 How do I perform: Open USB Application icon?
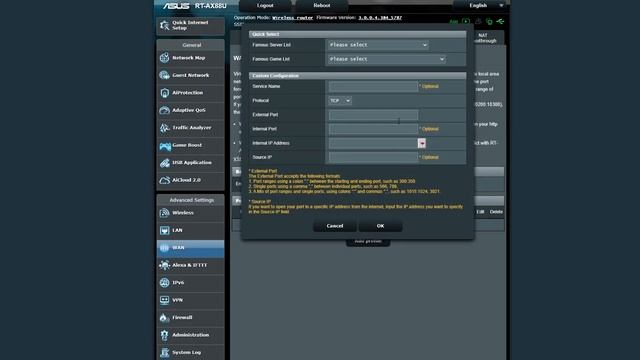(164, 162)
